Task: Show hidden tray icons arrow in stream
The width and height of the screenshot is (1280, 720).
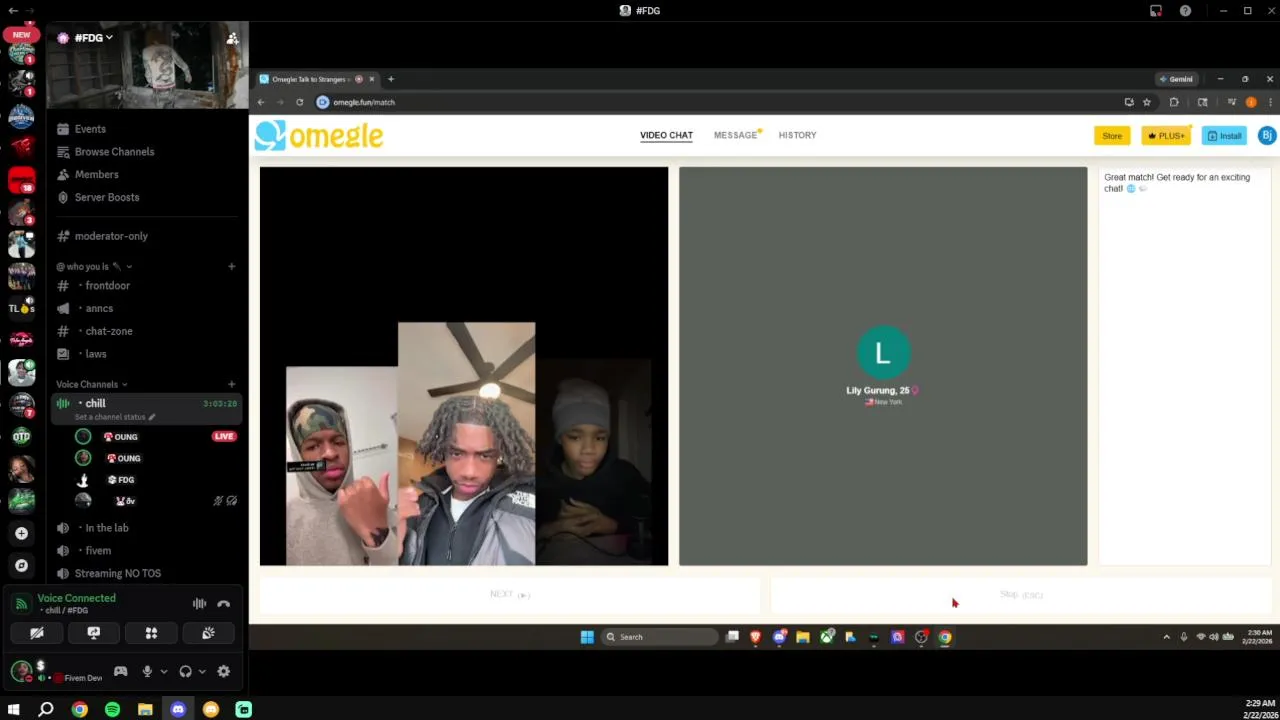Action: click(1166, 637)
